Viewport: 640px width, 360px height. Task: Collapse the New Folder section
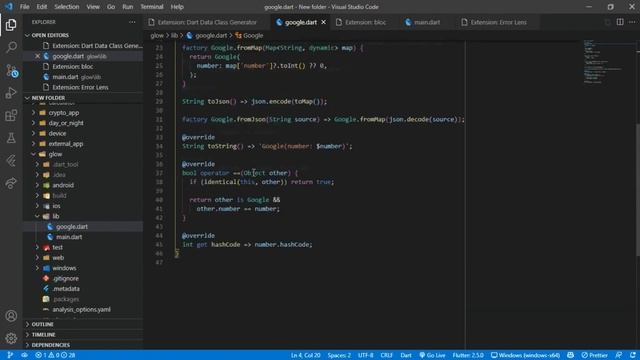(83, 98)
